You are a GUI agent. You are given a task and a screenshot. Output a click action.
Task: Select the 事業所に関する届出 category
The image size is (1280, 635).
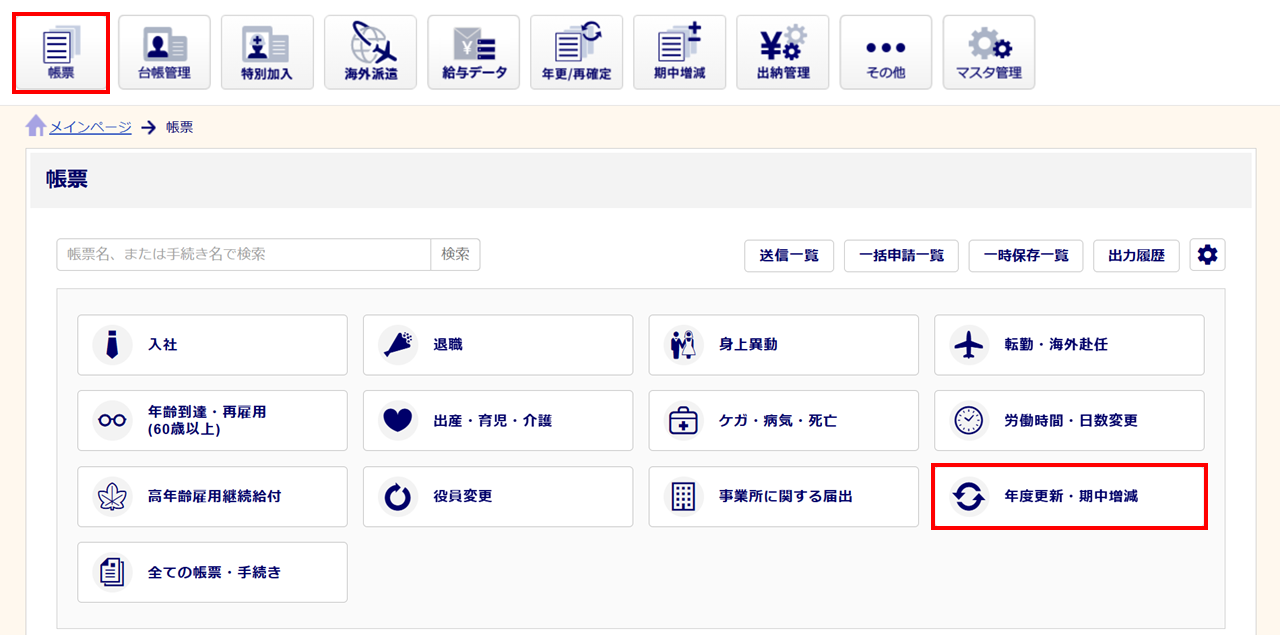tap(783, 497)
